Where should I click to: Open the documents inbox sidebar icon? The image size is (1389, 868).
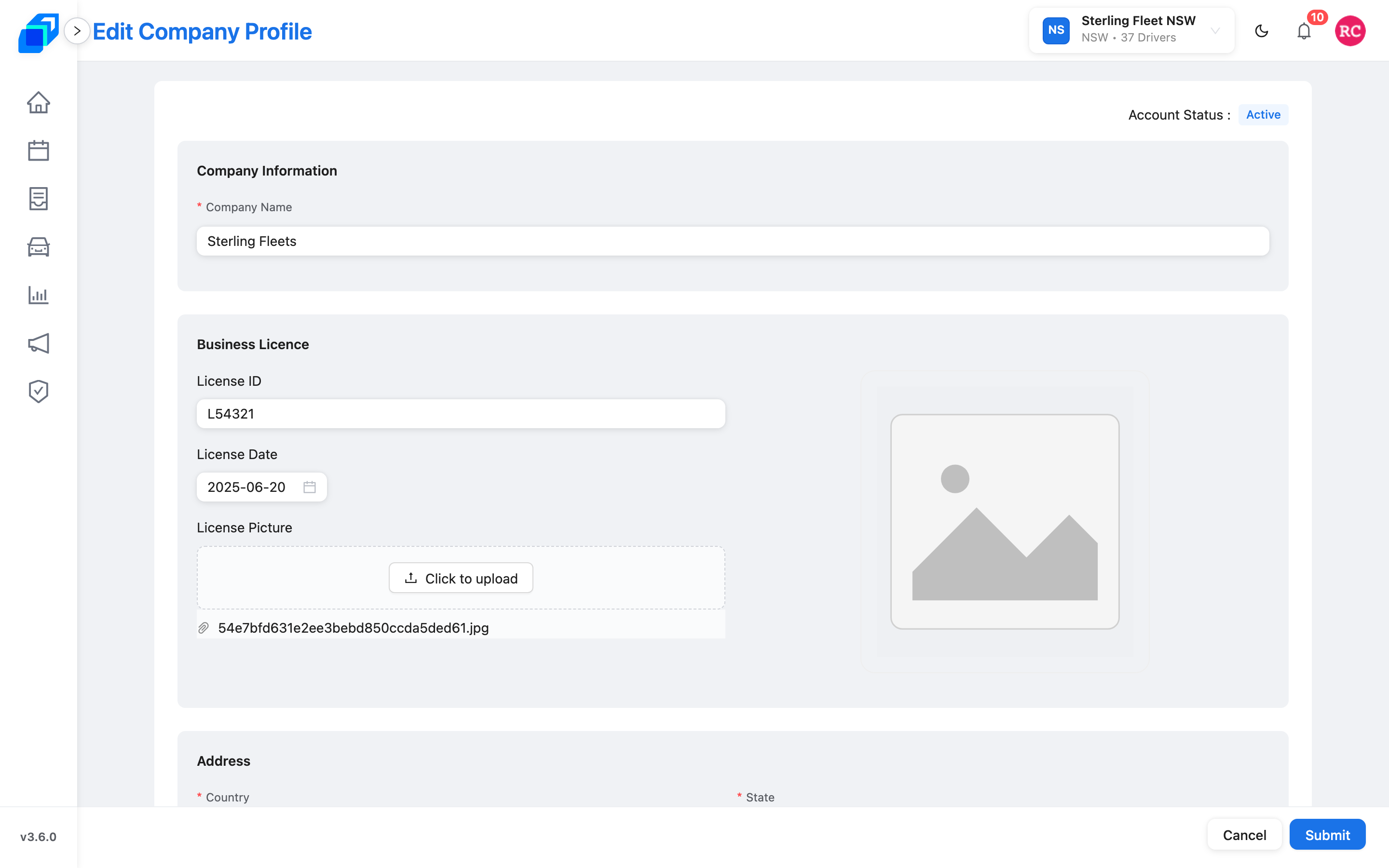[39, 199]
